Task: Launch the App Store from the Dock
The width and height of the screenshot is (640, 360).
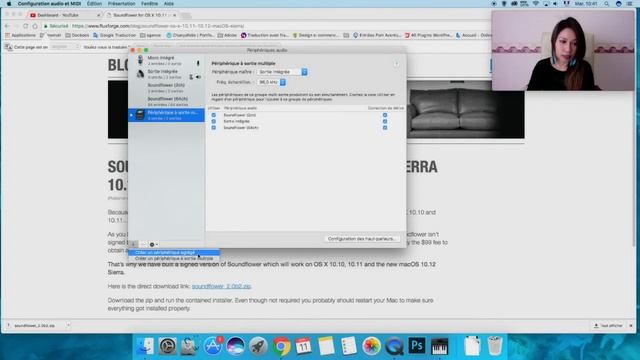Action: pyautogui.click(x=213, y=346)
